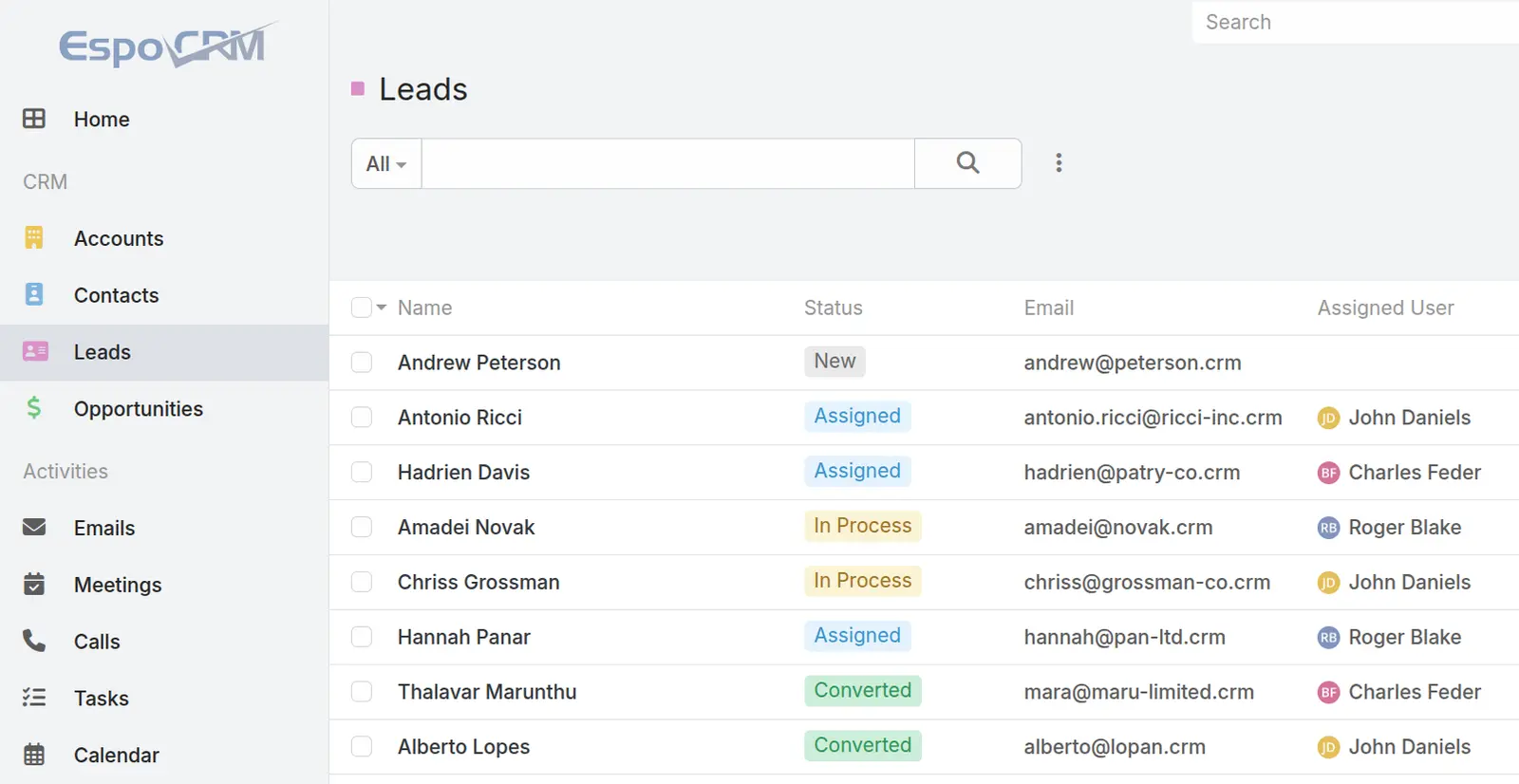Click the Opportunities dollar icon
The height and width of the screenshot is (784, 1519).
(x=34, y=408)
